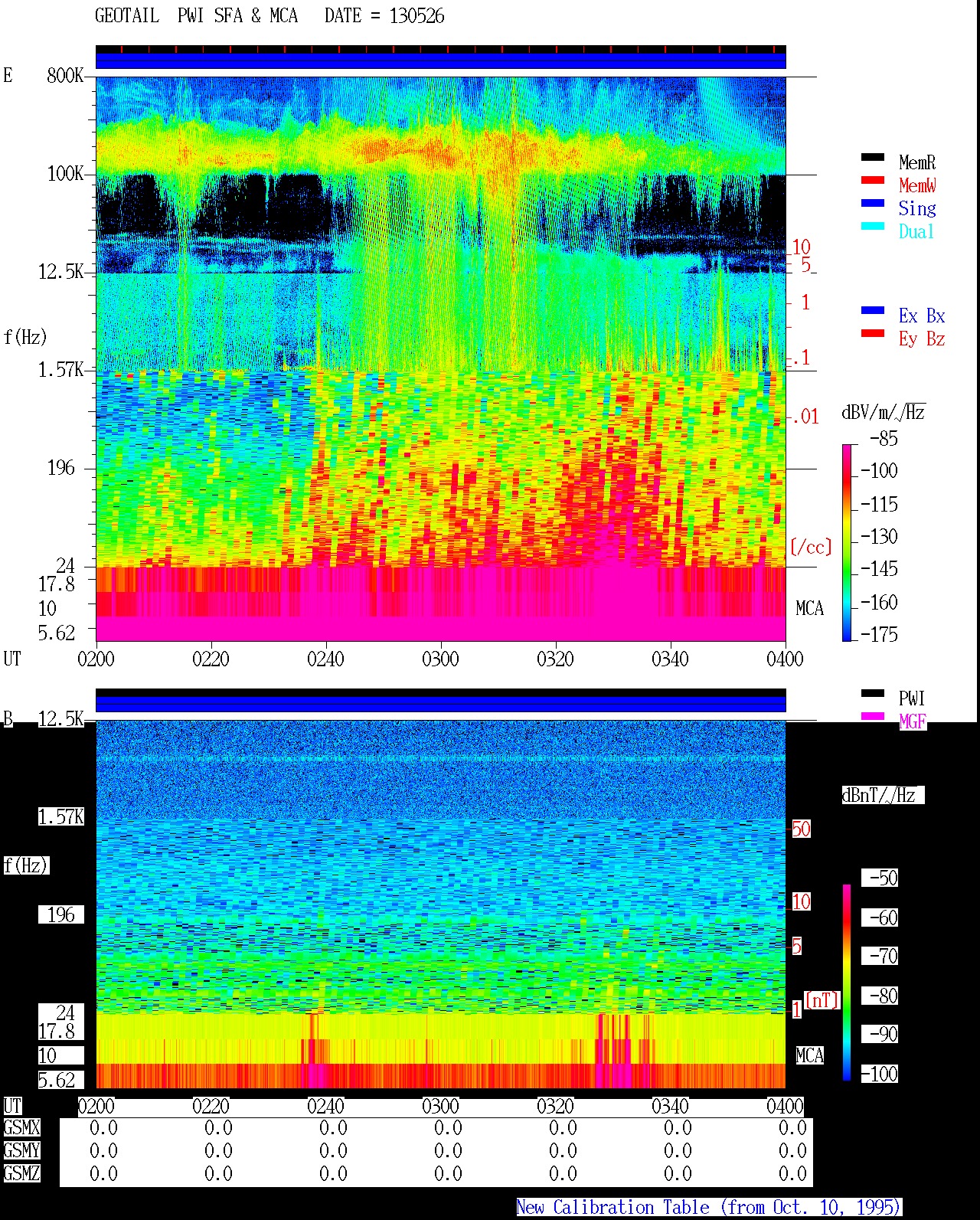
Task: Click the black MemR legend swatch
Action: coord(873,157)
